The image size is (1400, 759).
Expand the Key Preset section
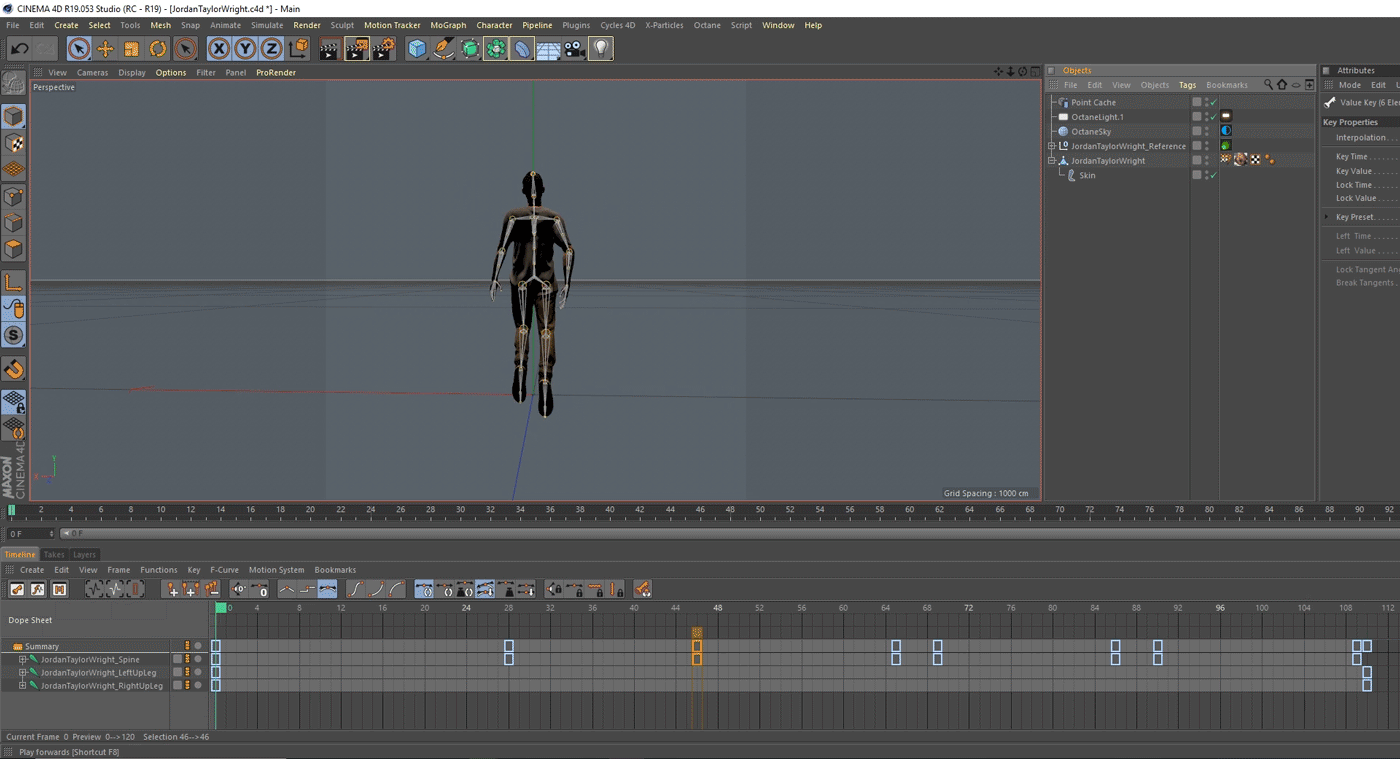click(1327, 217)
